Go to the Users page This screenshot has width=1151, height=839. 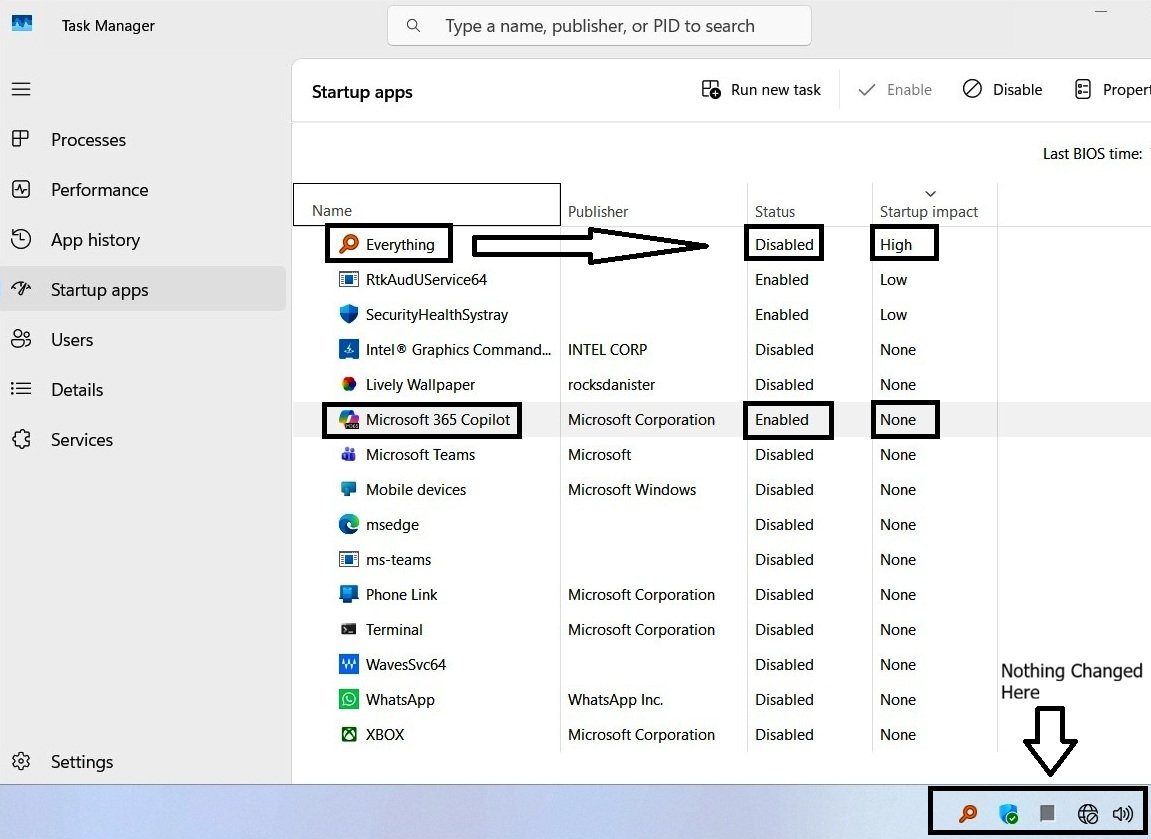tap(143, 339)
